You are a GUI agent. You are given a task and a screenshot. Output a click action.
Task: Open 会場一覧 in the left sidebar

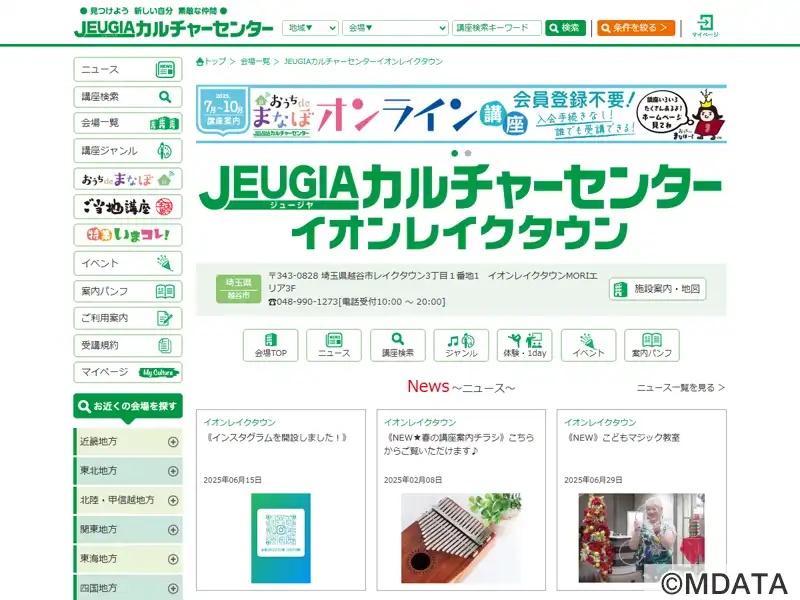click(x=128, y=123)
